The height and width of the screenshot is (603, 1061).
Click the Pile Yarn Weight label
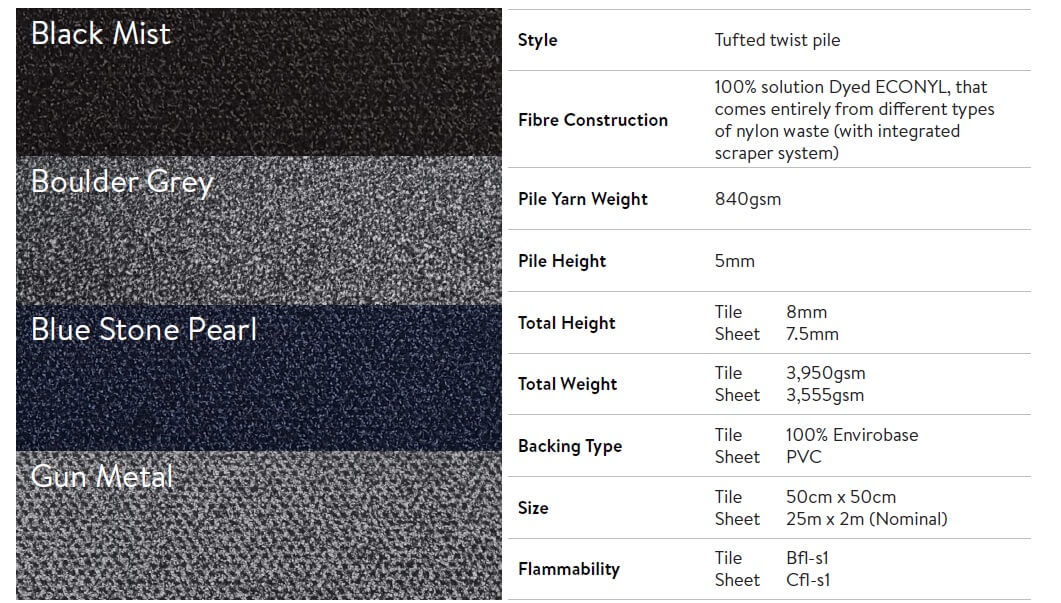click(x=582, y=199)
